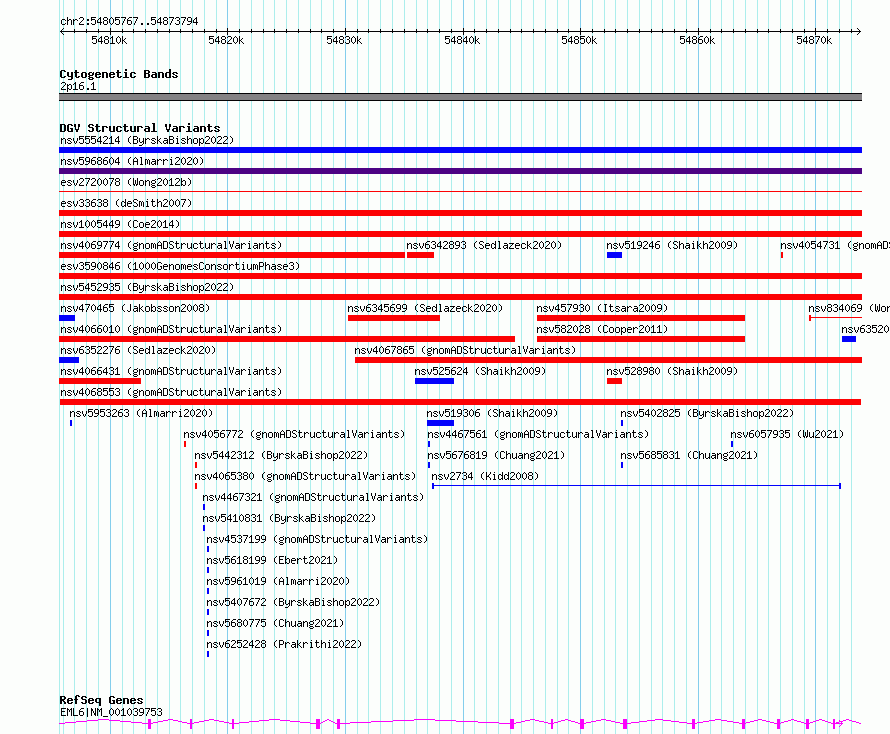Open esv2720078 (Wong2012b) variant label
This screenshot has width=890, height=734.
point(126,182)
